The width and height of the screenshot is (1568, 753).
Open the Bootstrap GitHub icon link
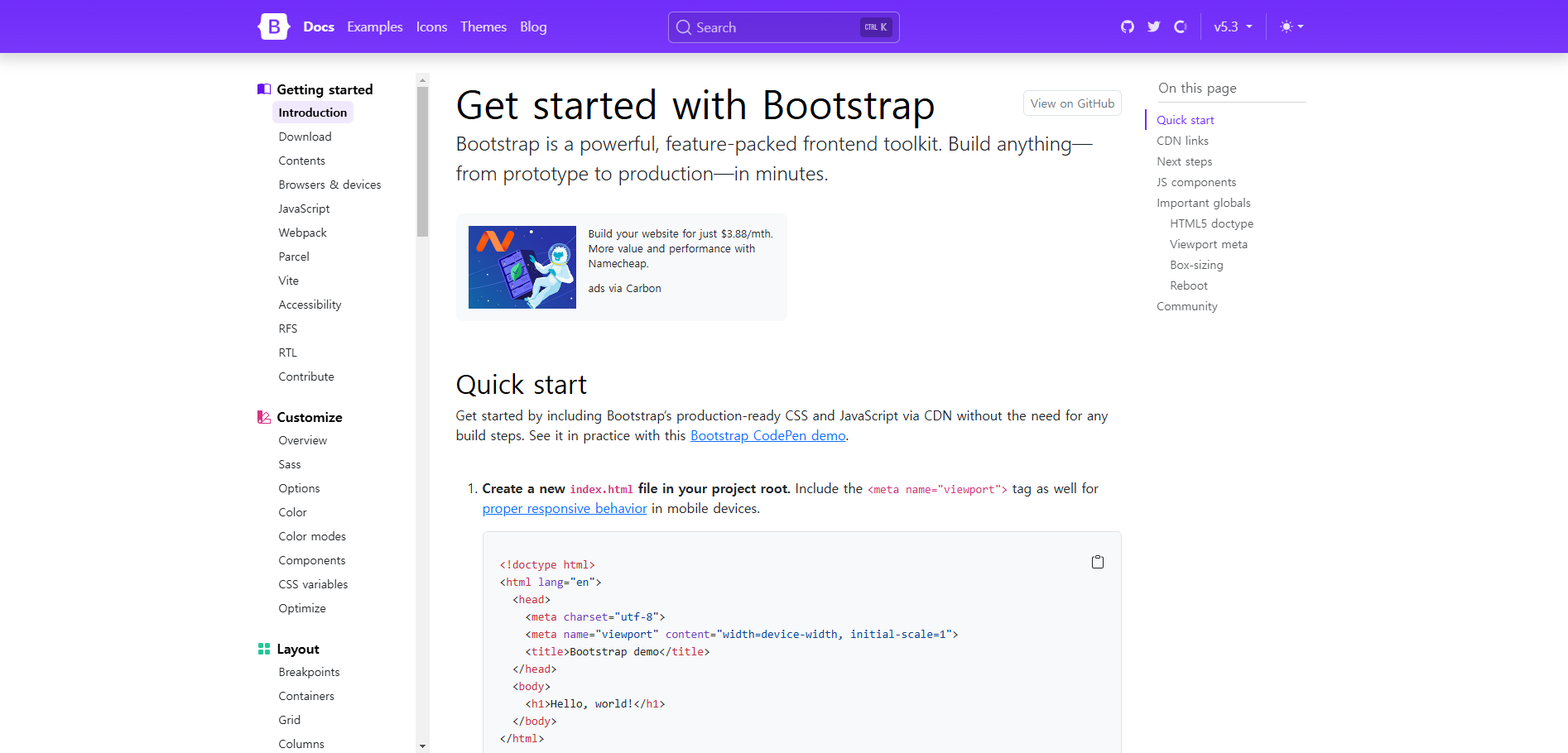click(x=1128, y=26)
